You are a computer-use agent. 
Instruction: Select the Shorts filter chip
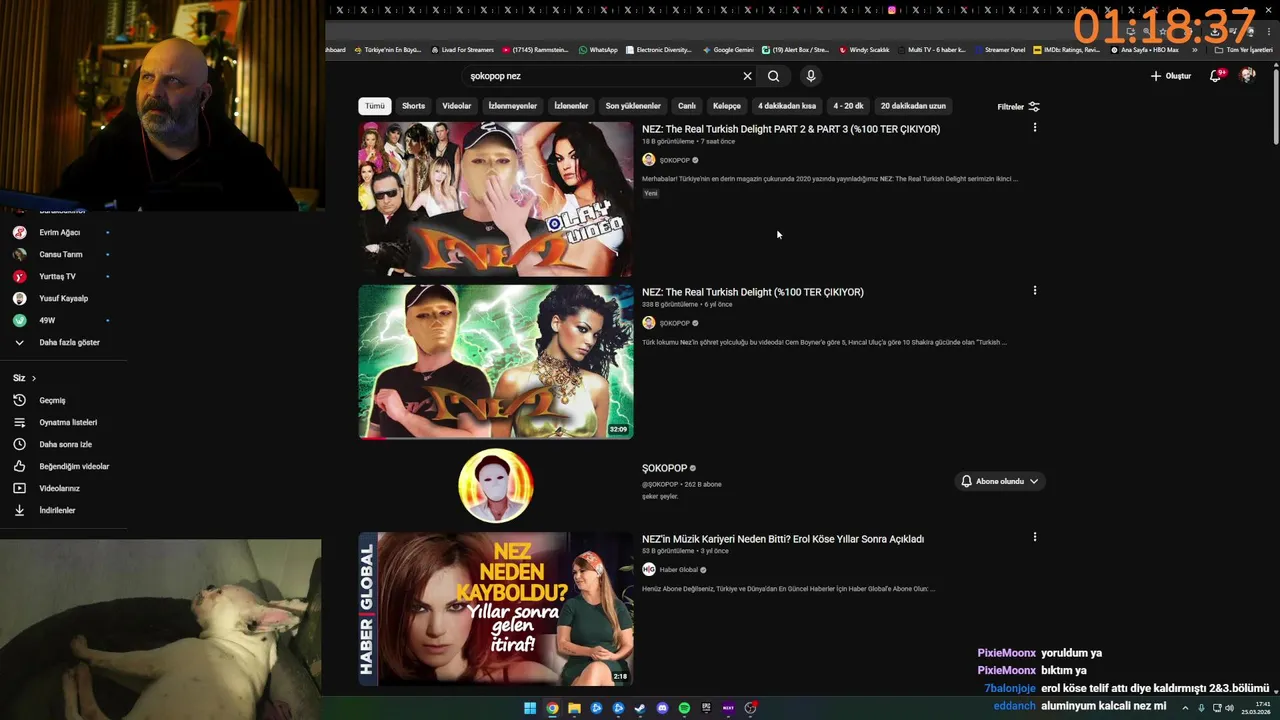pos(413,106)
